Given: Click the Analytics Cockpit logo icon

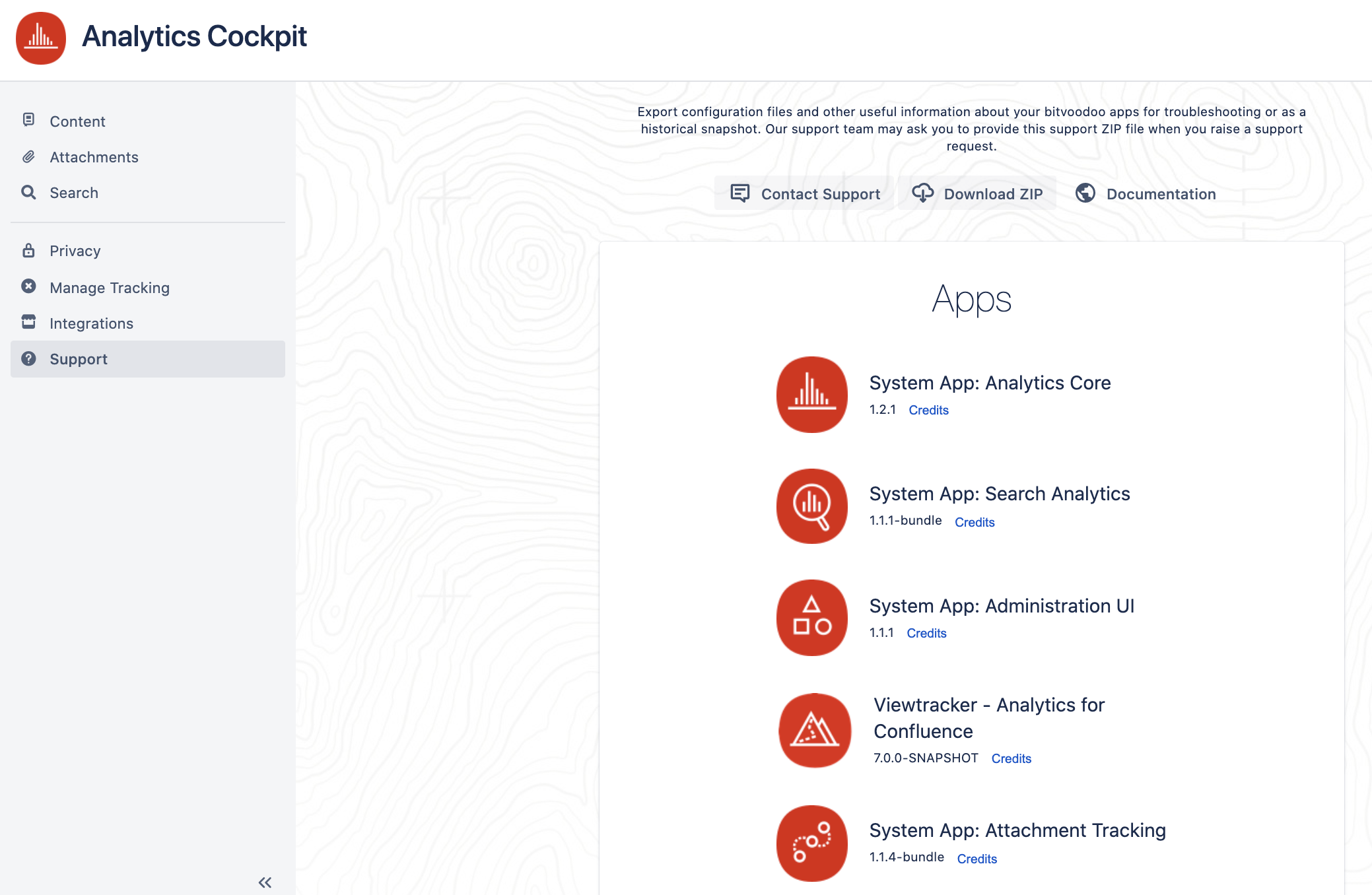Looking at the screenshot, I should pyautogui.click(x=41, y=38).
